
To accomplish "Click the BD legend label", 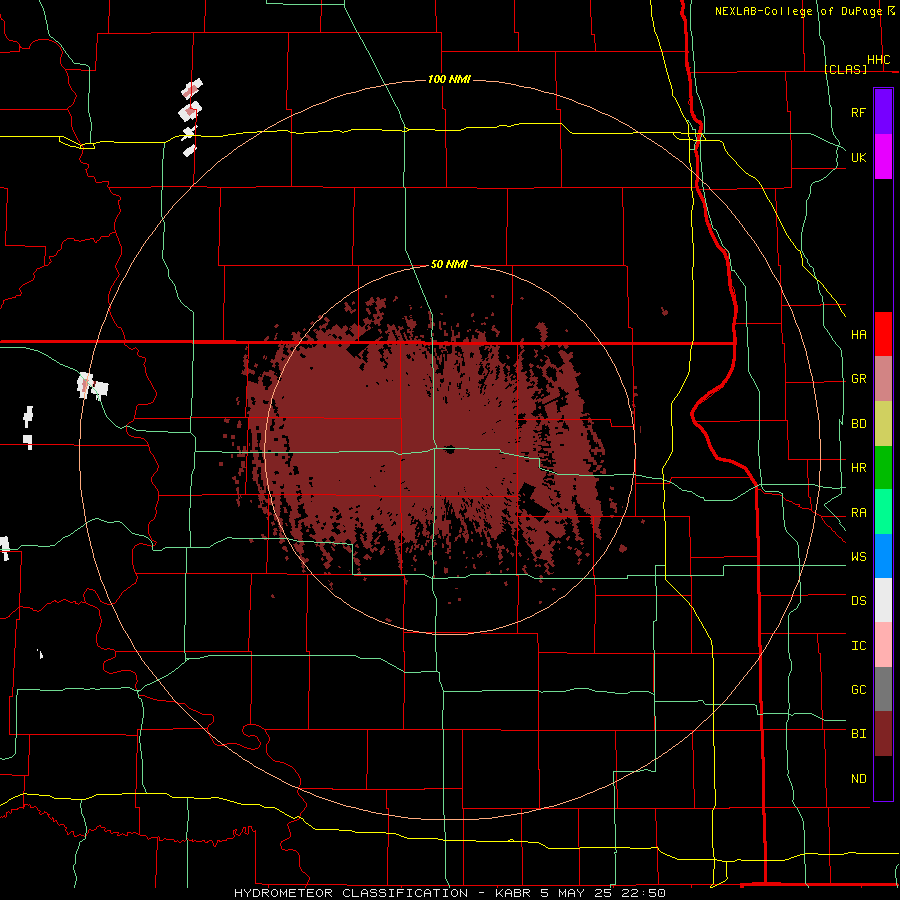I will [x=858, y=424].
